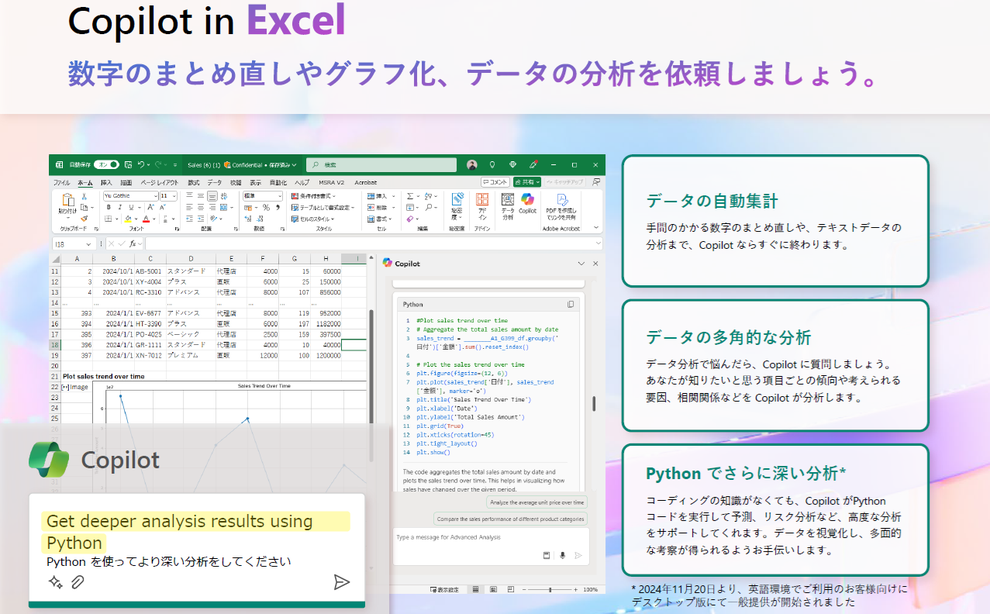
Task: Click the Catch Up (キャッチアップ) button
Action: 564,182
